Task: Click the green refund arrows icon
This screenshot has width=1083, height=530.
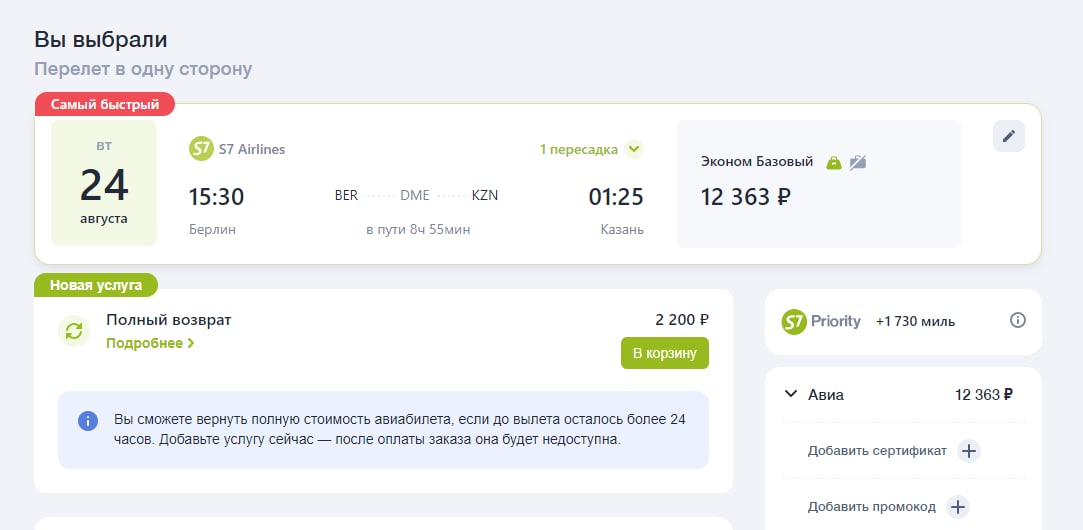Action: (73, 331)
